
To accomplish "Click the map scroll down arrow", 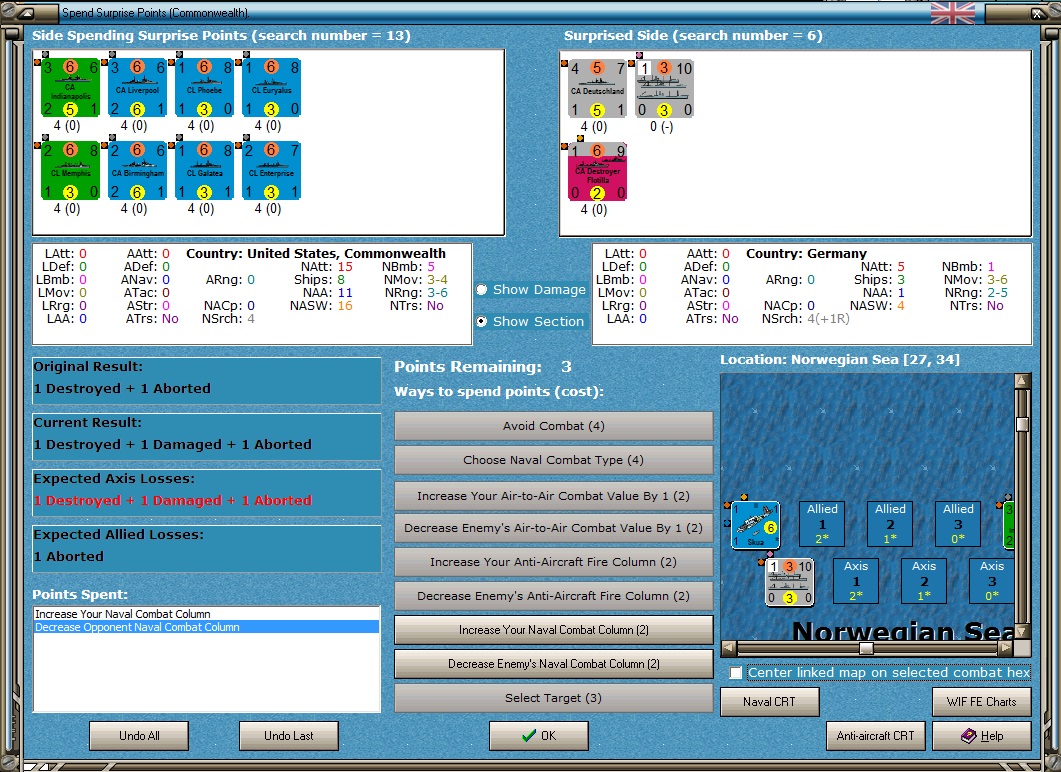I will pyautogui.click(x=1022, y=632).
